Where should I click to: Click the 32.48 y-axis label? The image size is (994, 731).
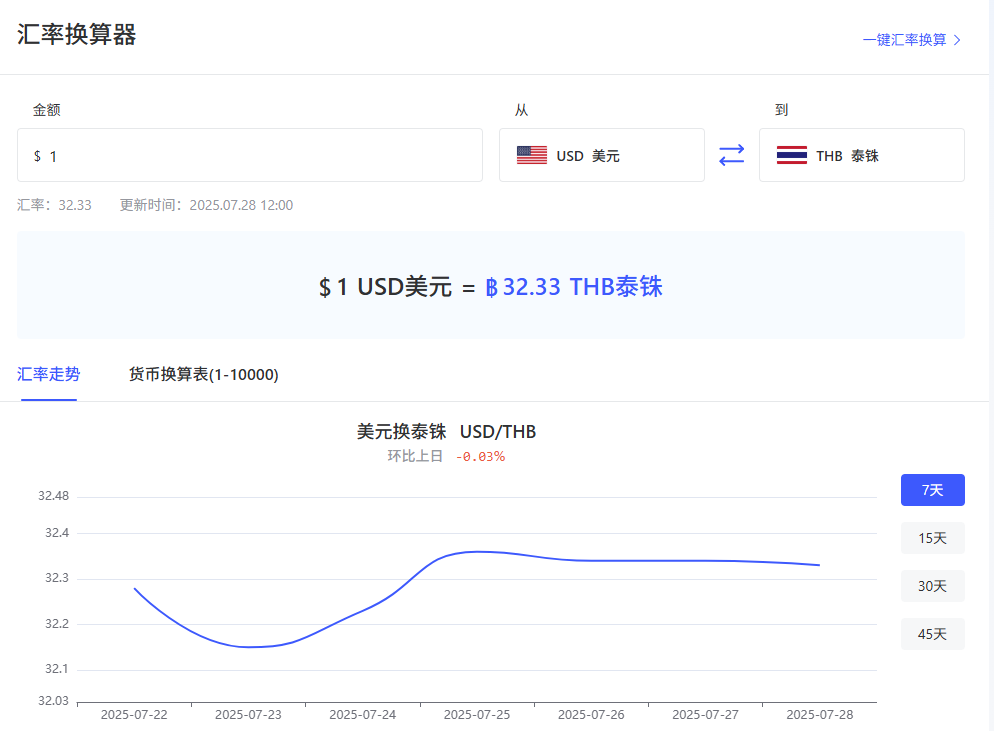point(53,496)
